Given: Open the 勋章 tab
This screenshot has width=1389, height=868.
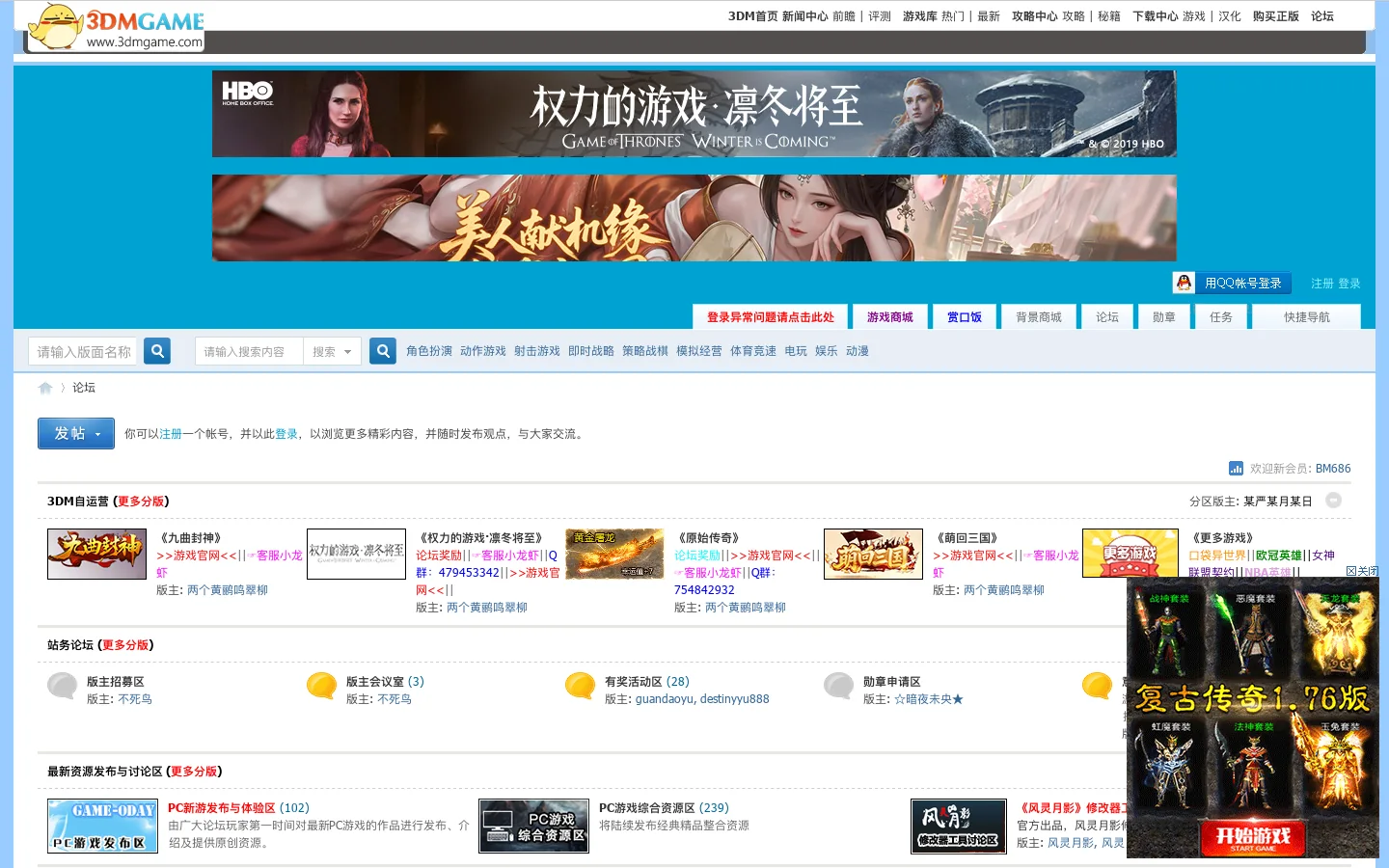Looking at the screenshot, I should [1164, 317].
